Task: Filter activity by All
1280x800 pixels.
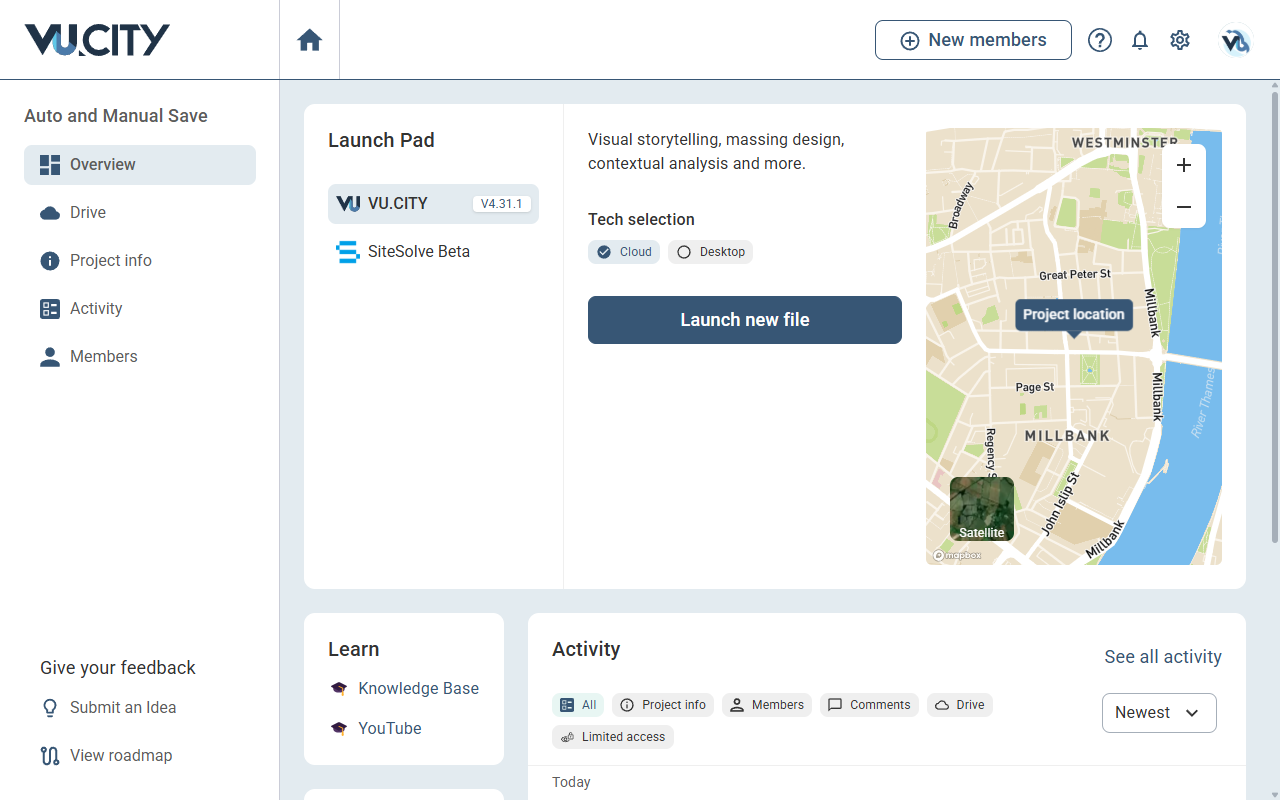Action: click(578, 705)
